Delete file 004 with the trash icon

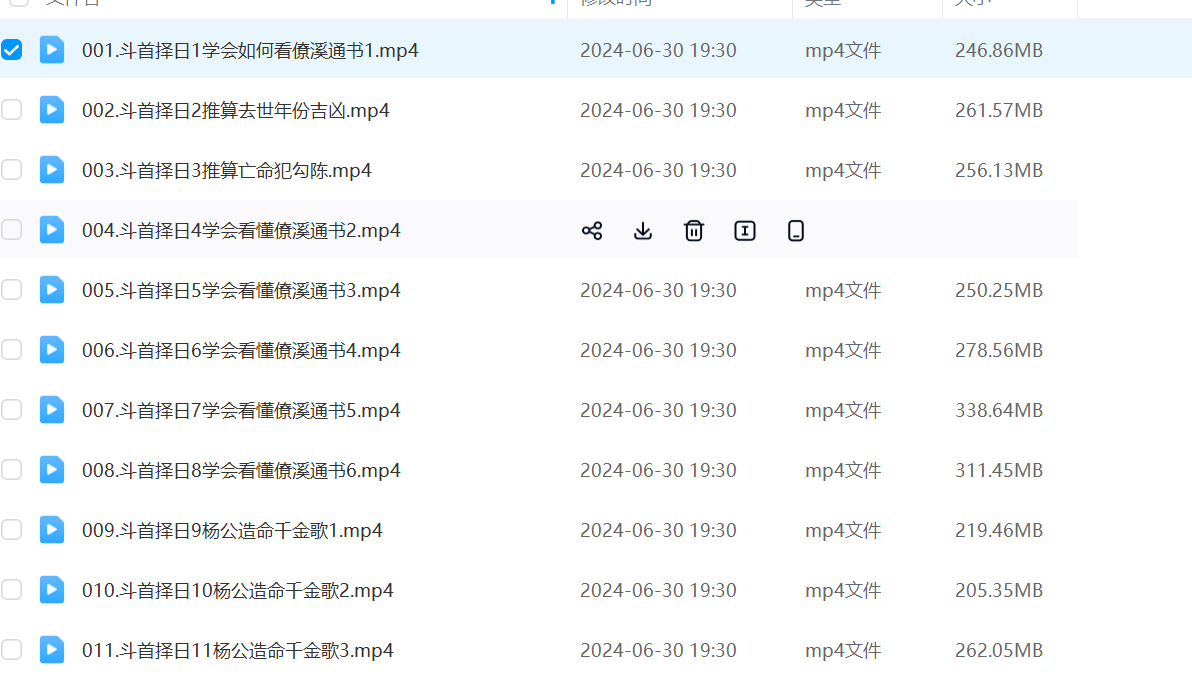(x=694, y=231)
